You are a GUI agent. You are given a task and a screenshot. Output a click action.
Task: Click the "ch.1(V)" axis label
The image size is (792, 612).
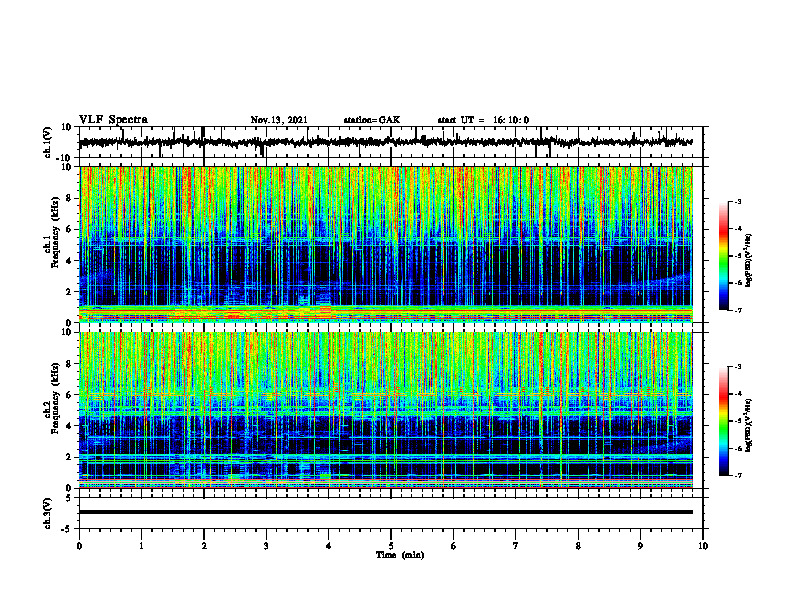[48, 143]
